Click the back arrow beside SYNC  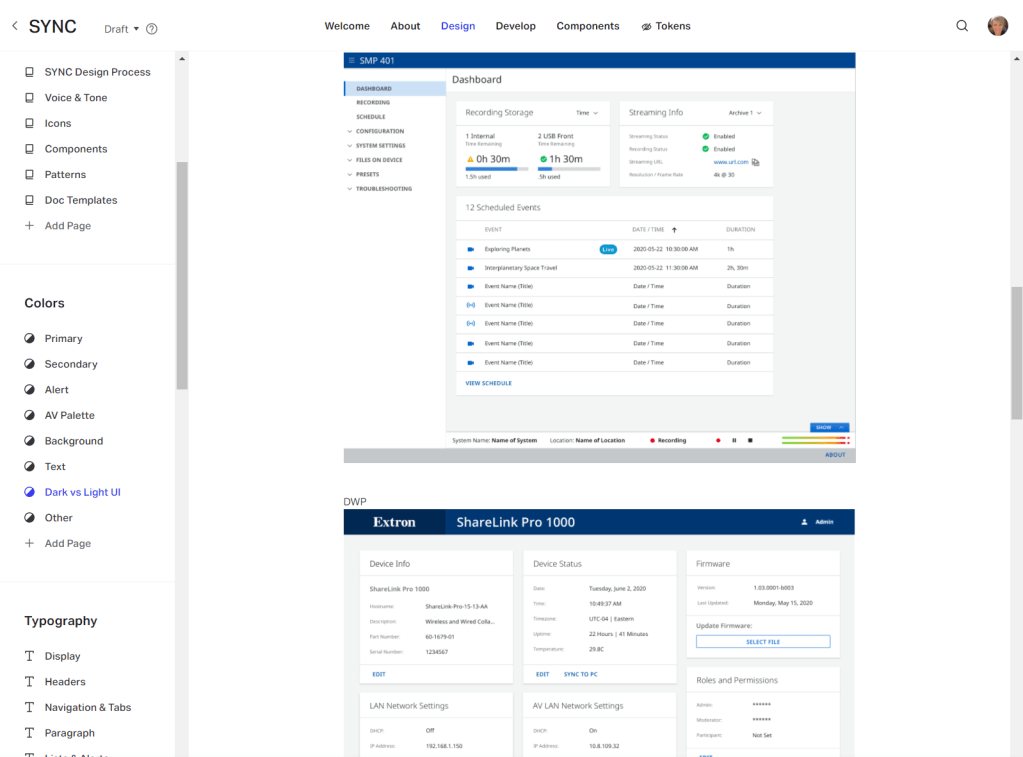14,26
